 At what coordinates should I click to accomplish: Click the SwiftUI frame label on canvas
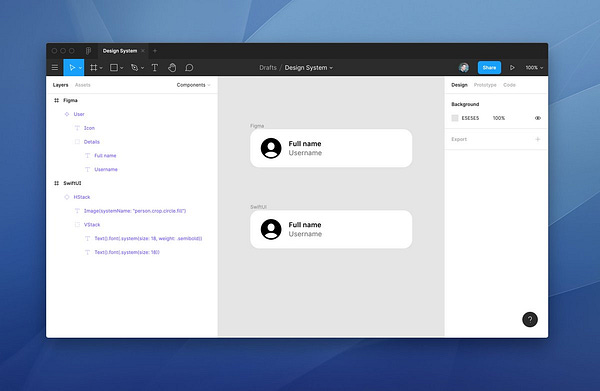pos(258,207)
